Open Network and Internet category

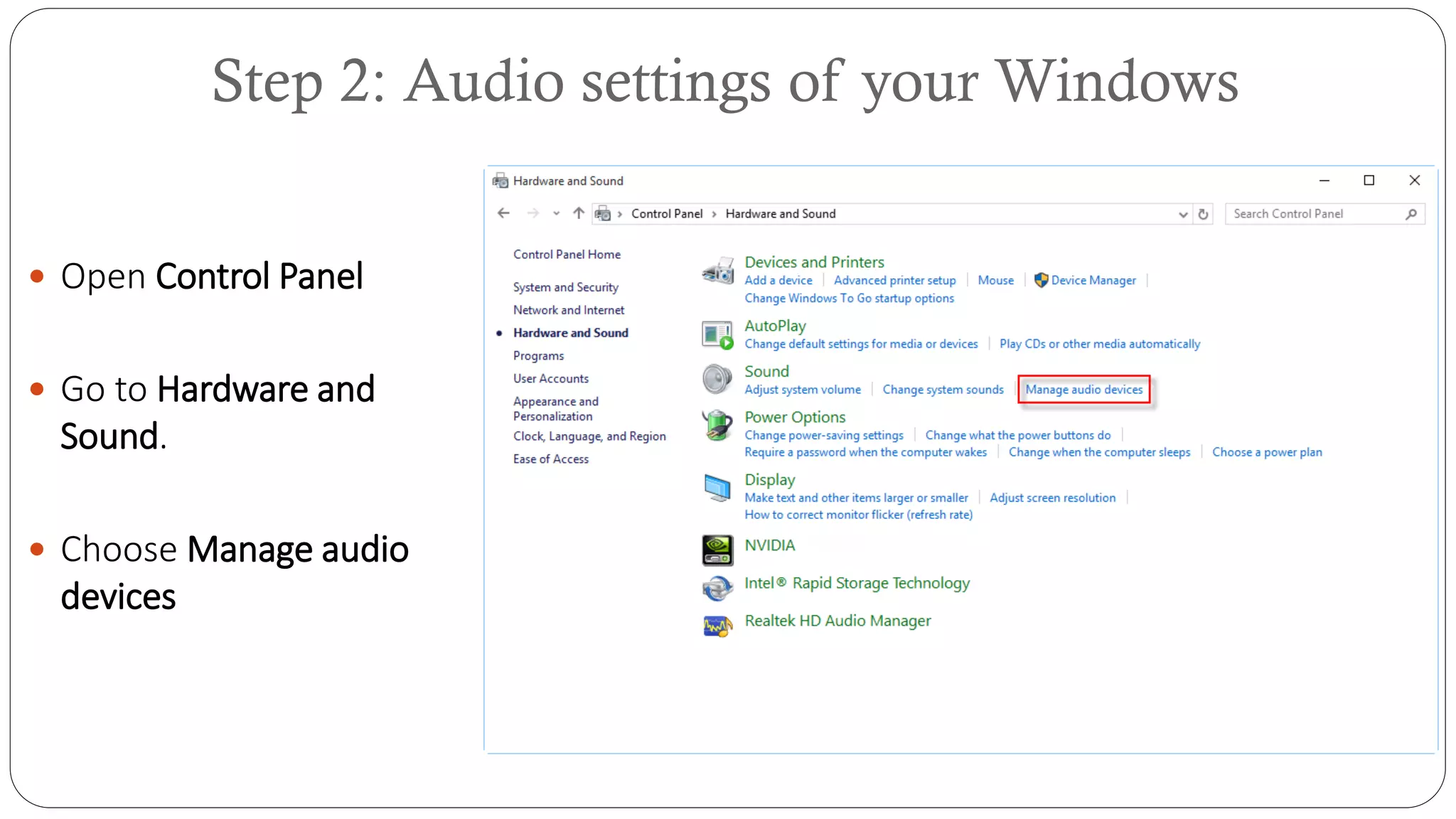[x=569, y=310]
